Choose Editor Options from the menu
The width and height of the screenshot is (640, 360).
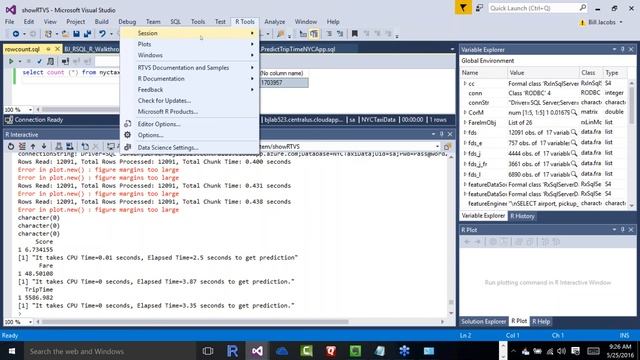189,124
